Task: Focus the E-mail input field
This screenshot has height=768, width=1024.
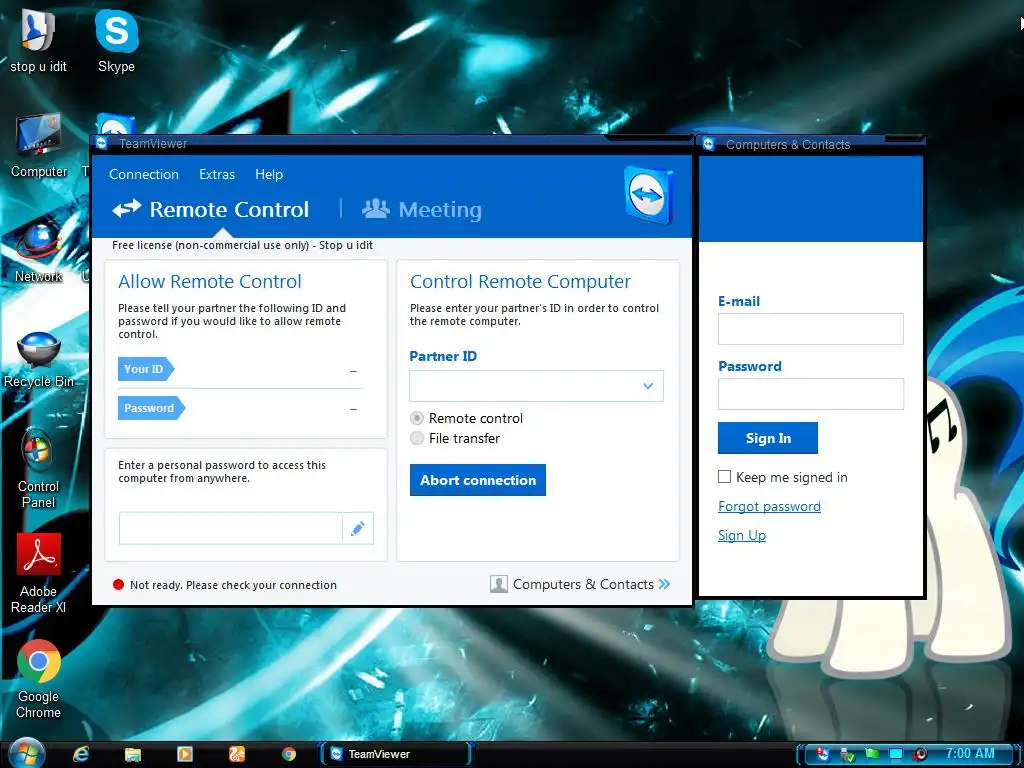Action: coord(810,328)
